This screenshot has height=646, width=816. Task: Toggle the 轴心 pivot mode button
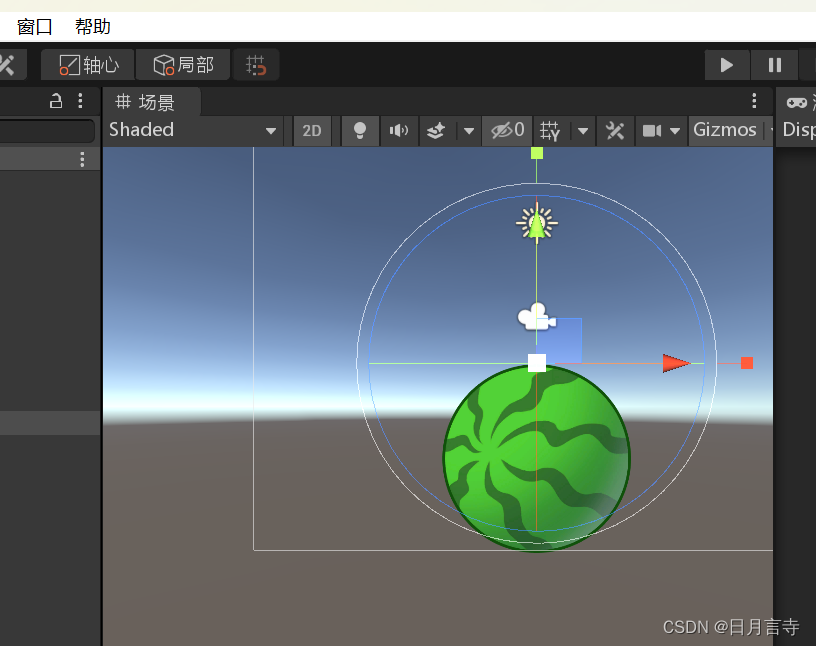click(87, 64)
